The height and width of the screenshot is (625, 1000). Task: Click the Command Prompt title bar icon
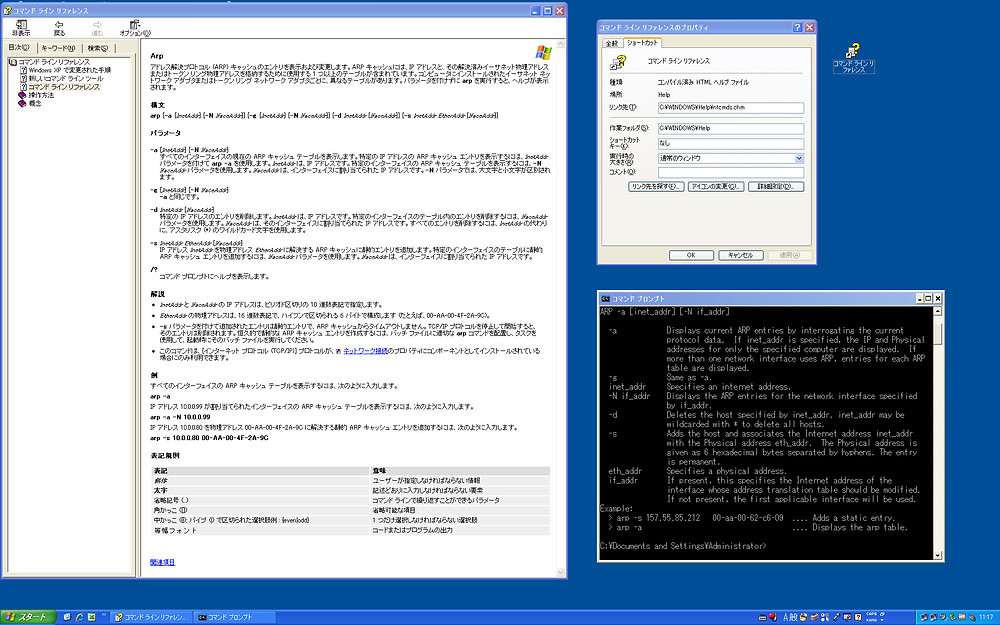[606, 298]
